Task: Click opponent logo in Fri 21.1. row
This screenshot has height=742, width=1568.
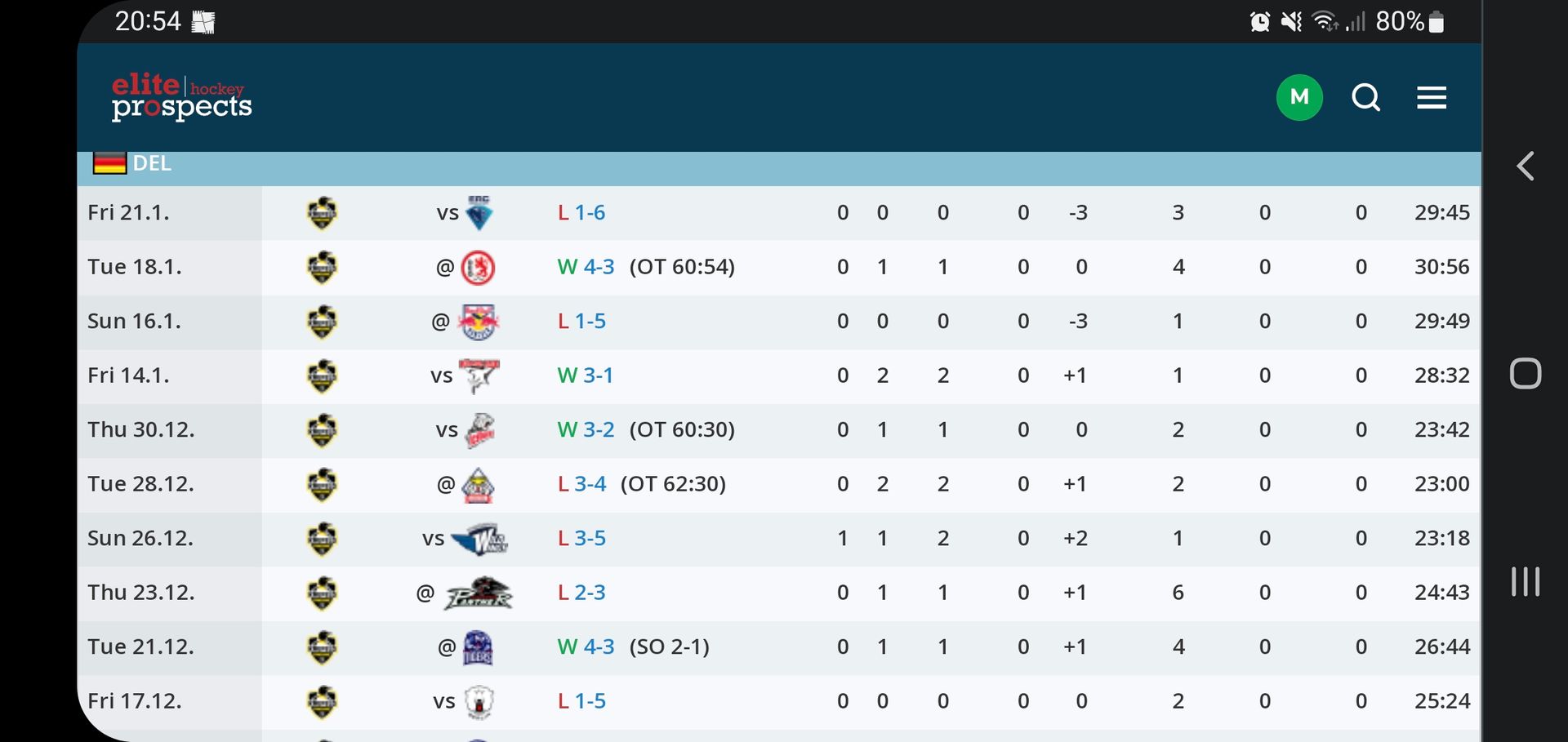Action: click(x=479, y=213)
